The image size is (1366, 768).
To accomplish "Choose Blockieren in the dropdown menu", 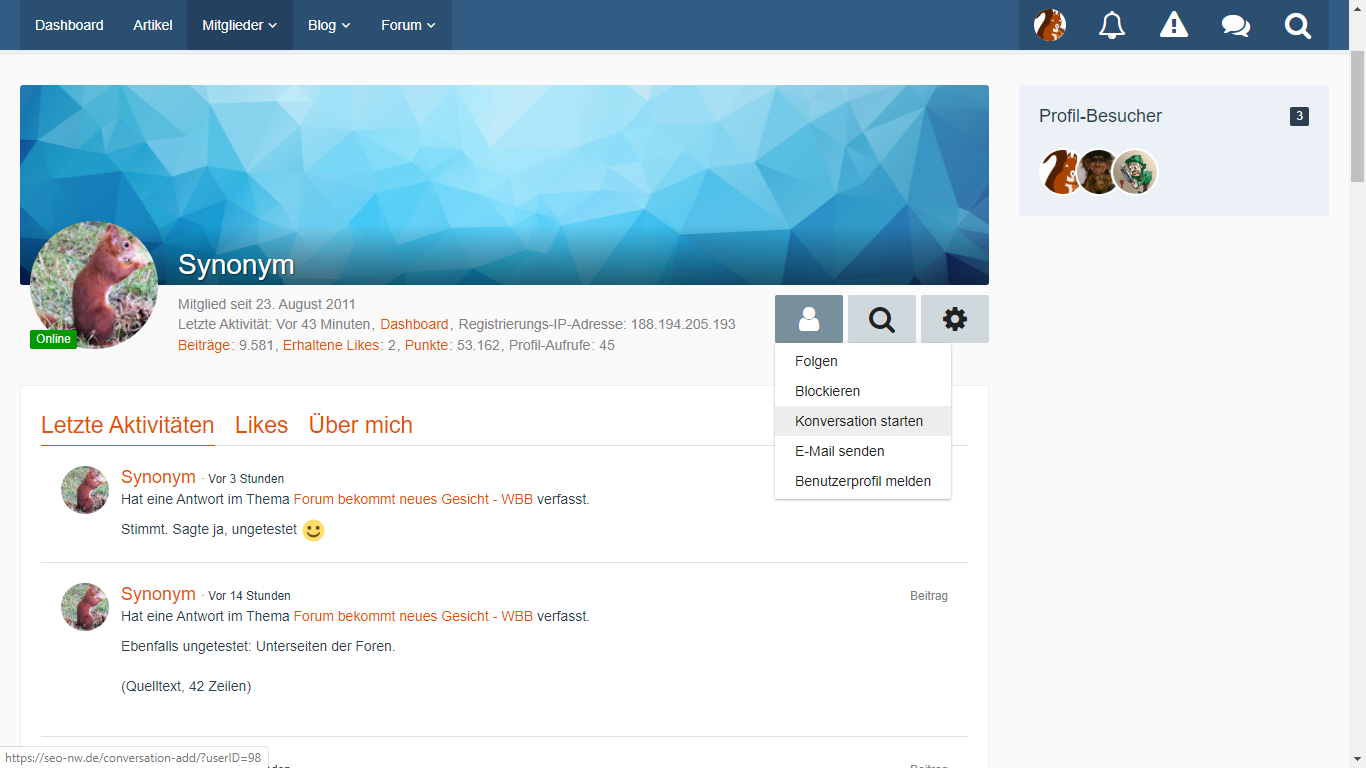I will pos(827,391).
